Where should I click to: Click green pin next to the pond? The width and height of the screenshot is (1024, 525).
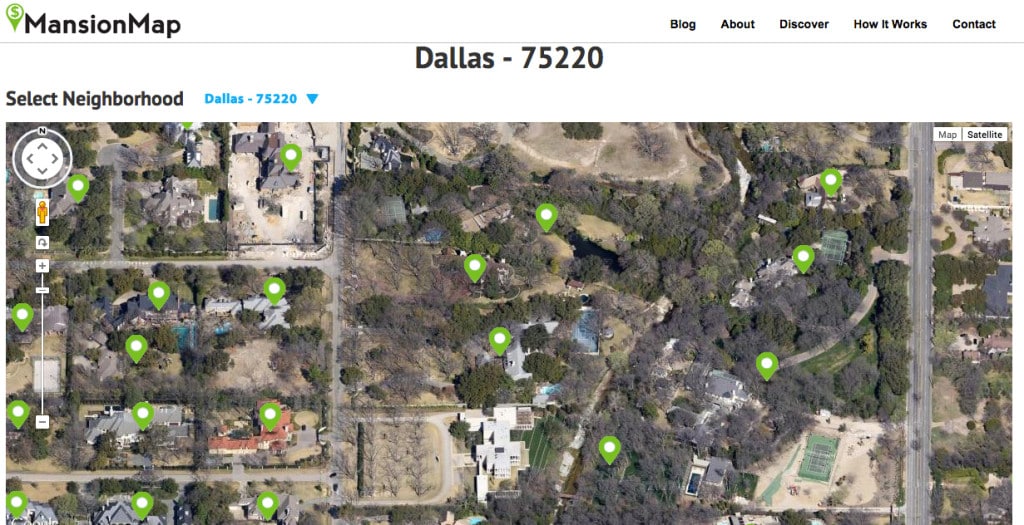(547, 217)
